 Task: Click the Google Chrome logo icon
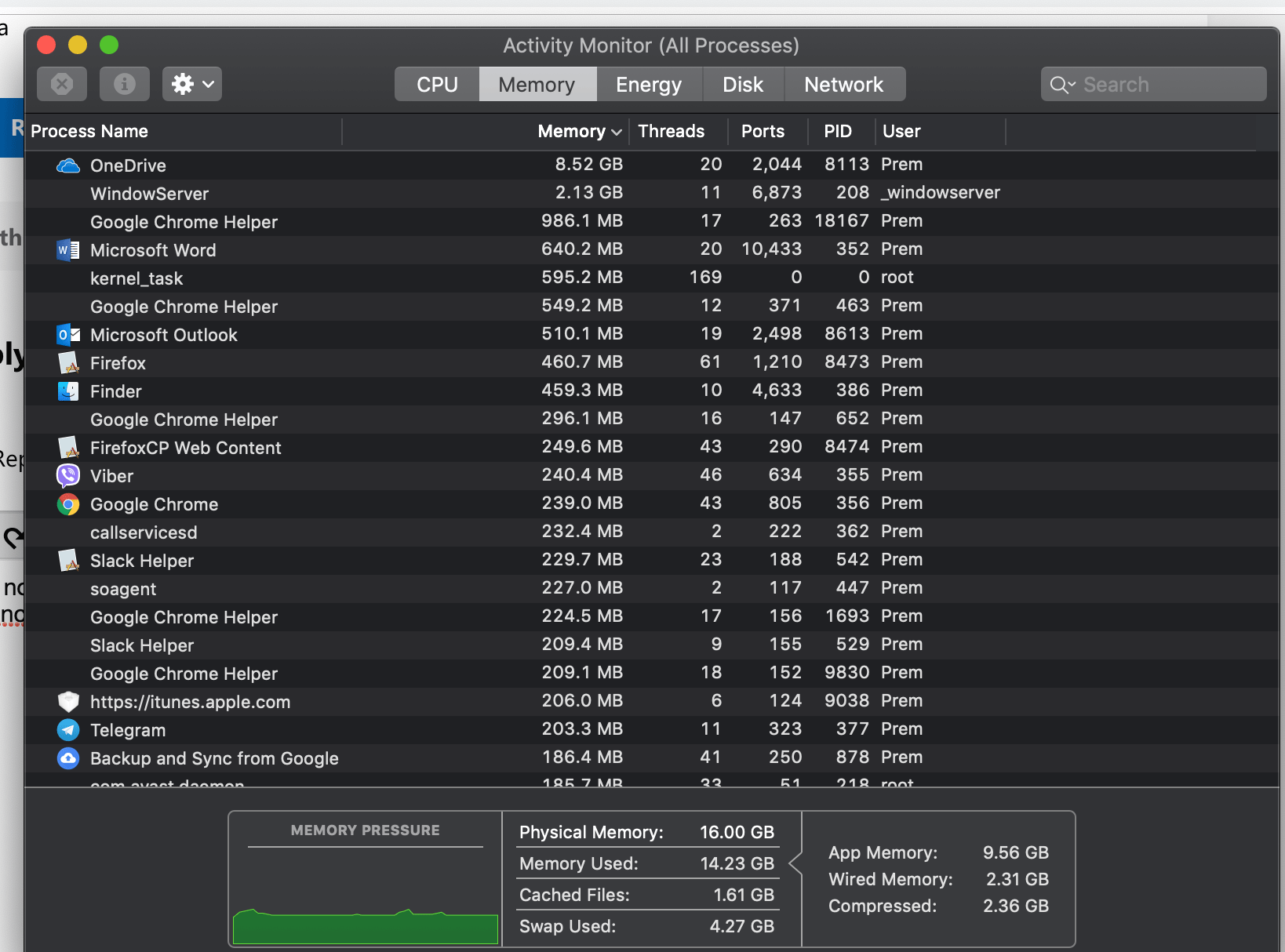point(68,504)
